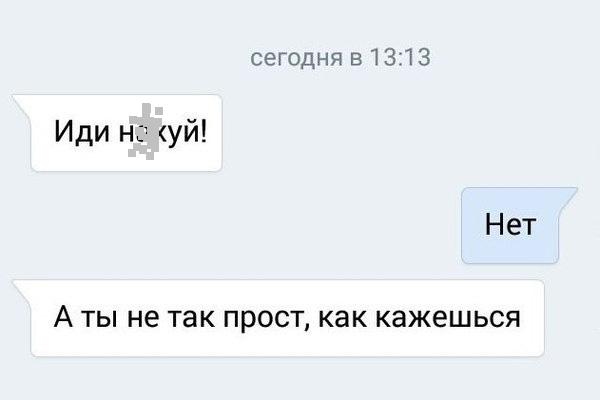The height and width of the screenshot is (400, 600).
Task: Click the '13:13' time in the date header
Action: (x=399, y=58)
